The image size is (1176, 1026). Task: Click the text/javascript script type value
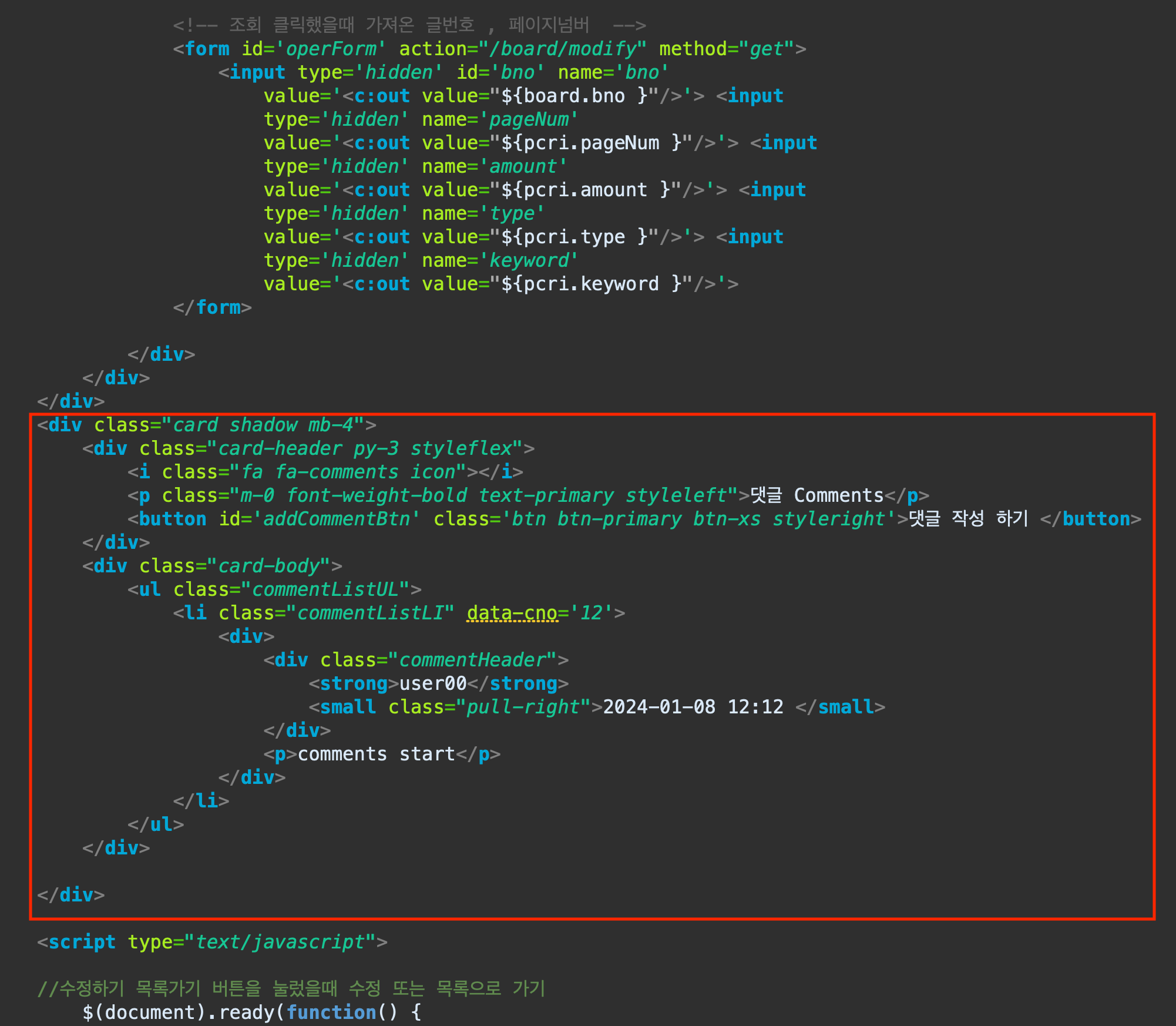point(280,942)
